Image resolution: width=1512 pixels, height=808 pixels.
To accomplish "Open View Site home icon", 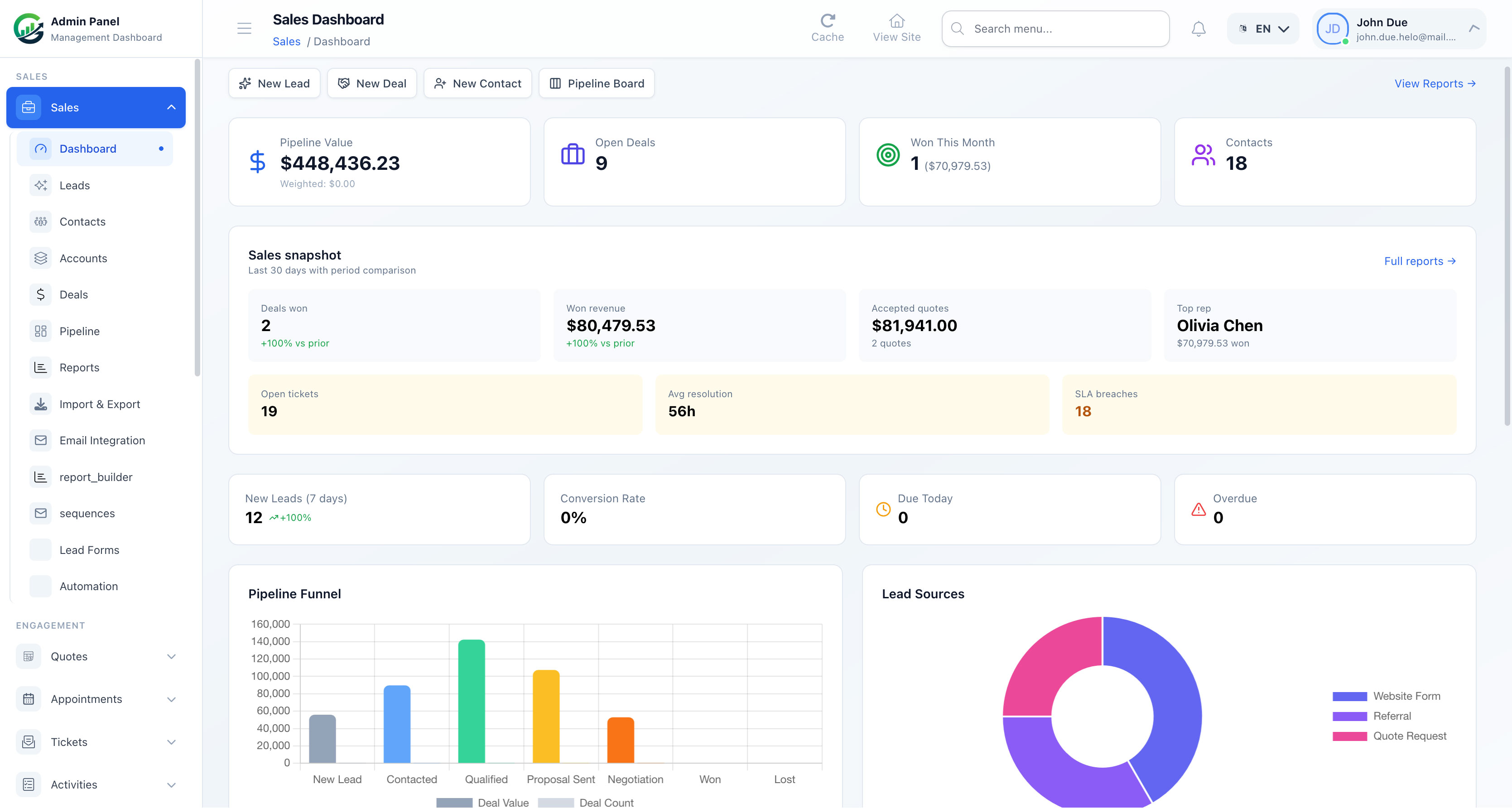I will [x=896, y=20].
